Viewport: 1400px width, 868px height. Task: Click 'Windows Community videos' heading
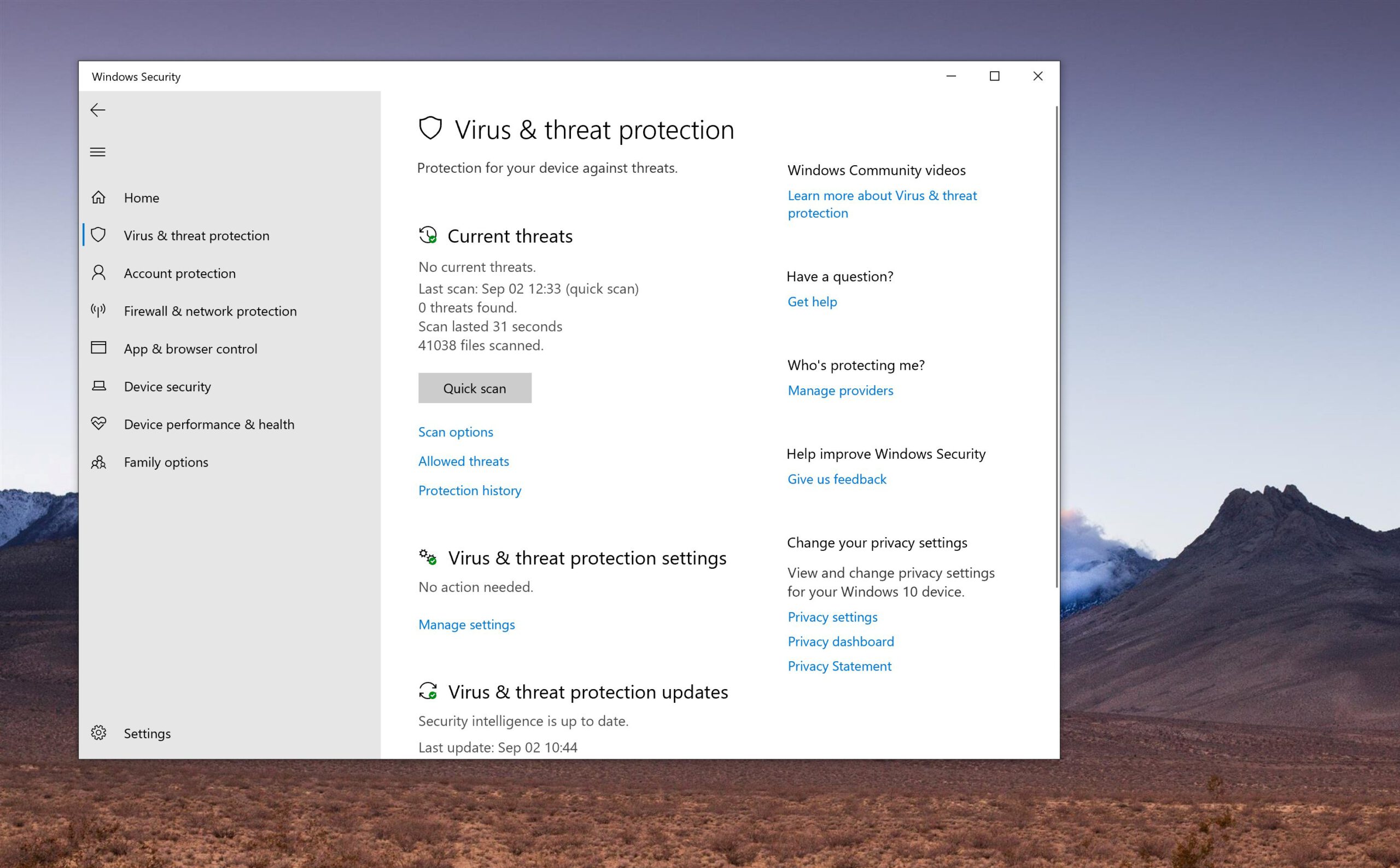pos(877,171)
